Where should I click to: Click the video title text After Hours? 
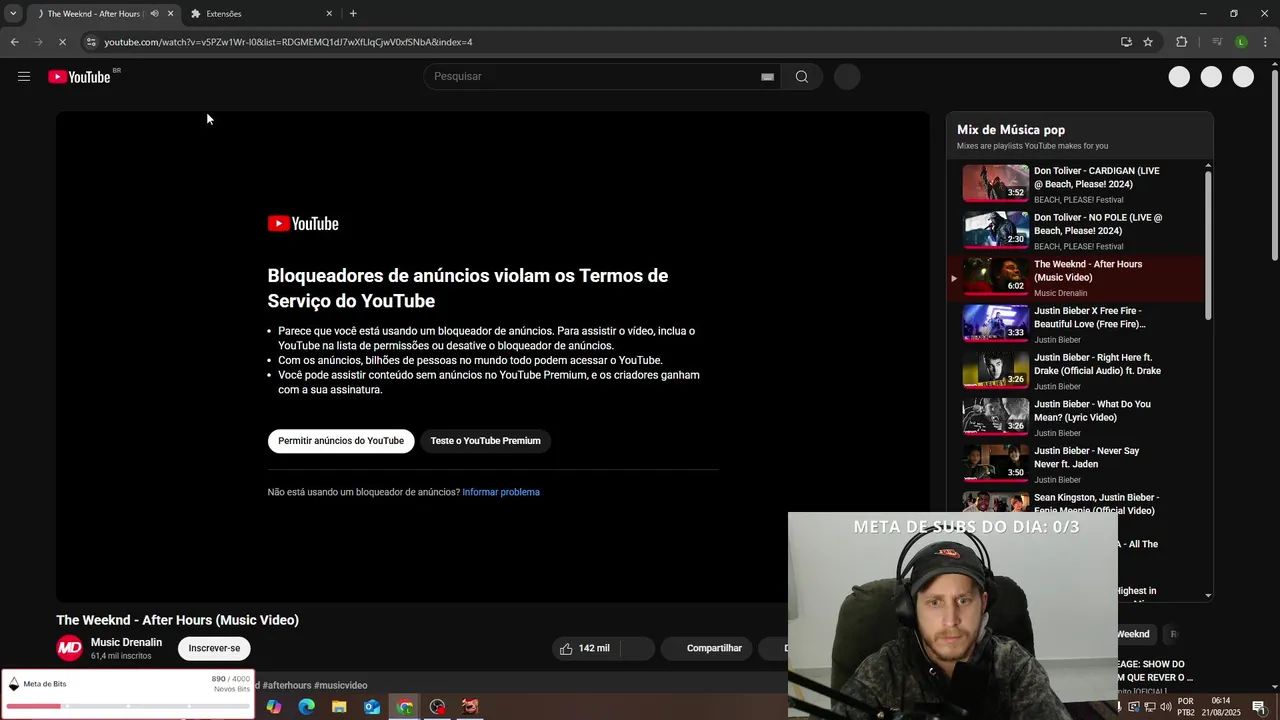pos(178,620)
